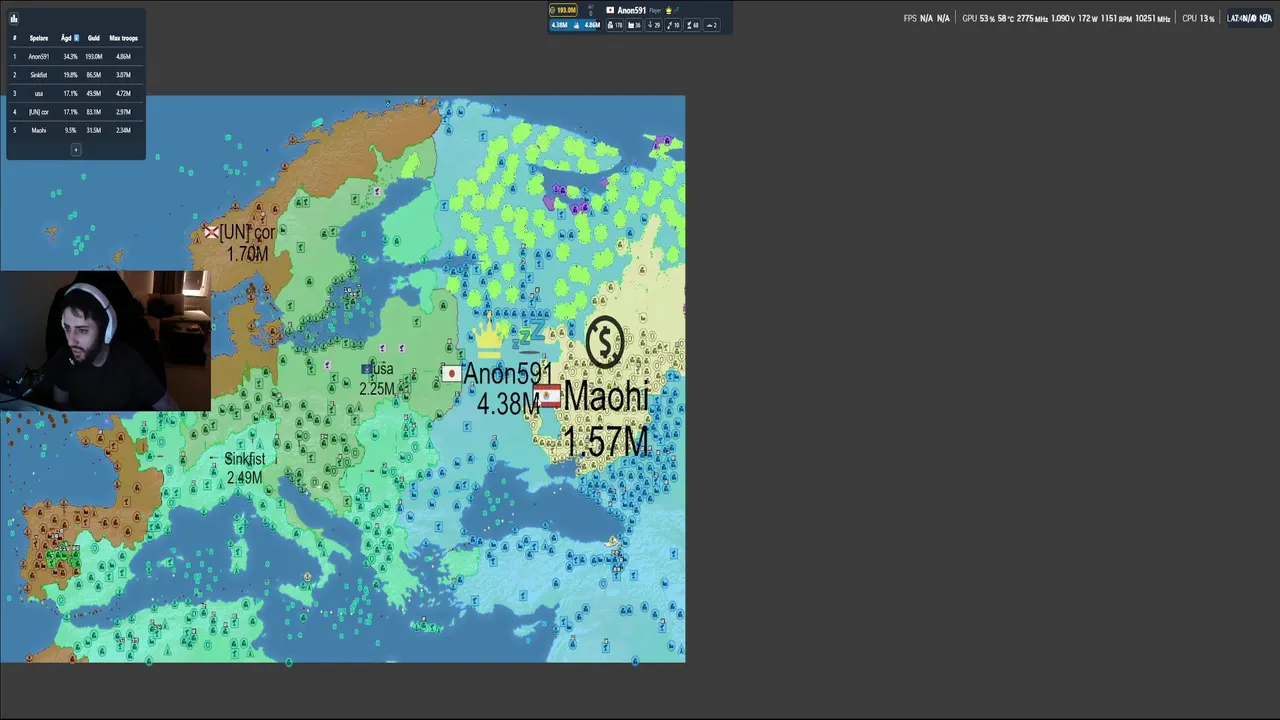Click the 193.0M gold counter in the top bar
Screen dimensions: 1280x720
click(563, 10)
